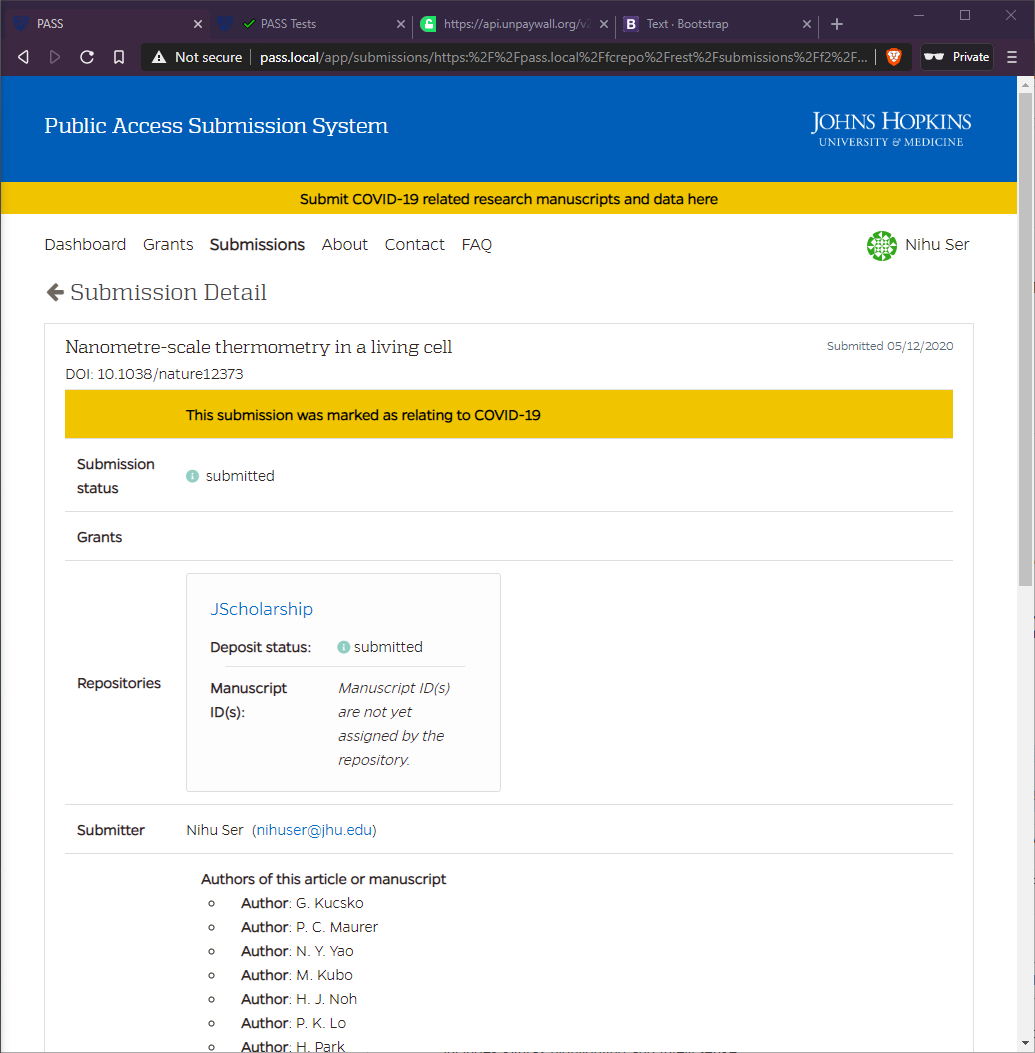Go forward in browser history
Screen dimensions: 1035x1053
coord(55,57)
